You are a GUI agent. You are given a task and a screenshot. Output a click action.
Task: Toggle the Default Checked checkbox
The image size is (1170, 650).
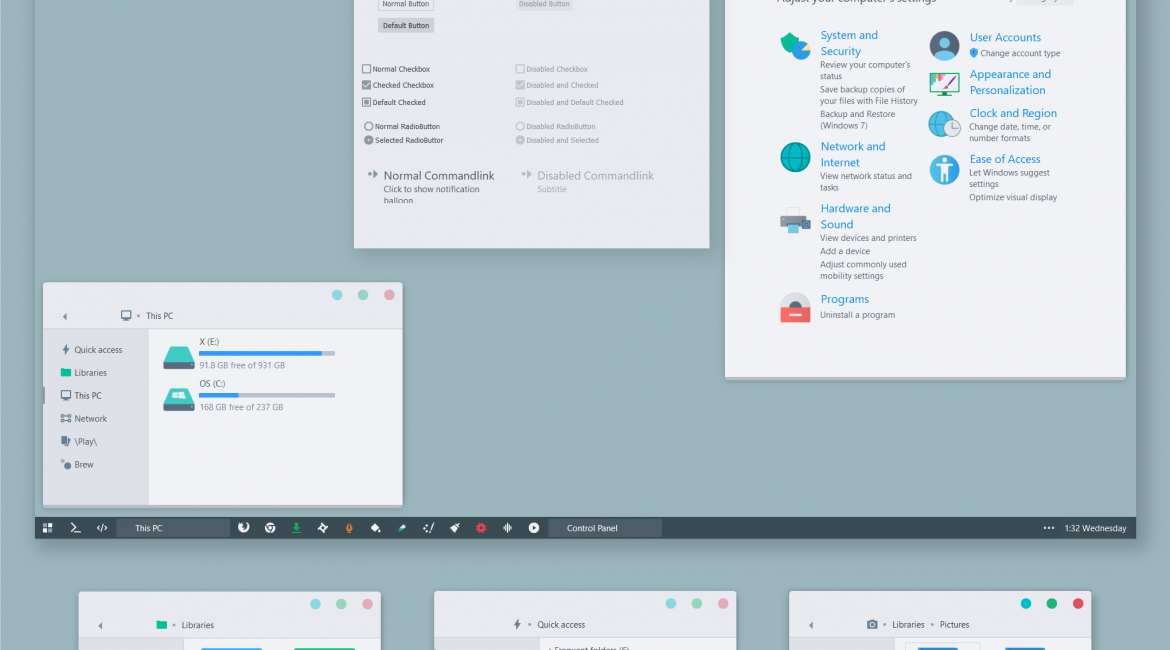[x=366, y=102]
